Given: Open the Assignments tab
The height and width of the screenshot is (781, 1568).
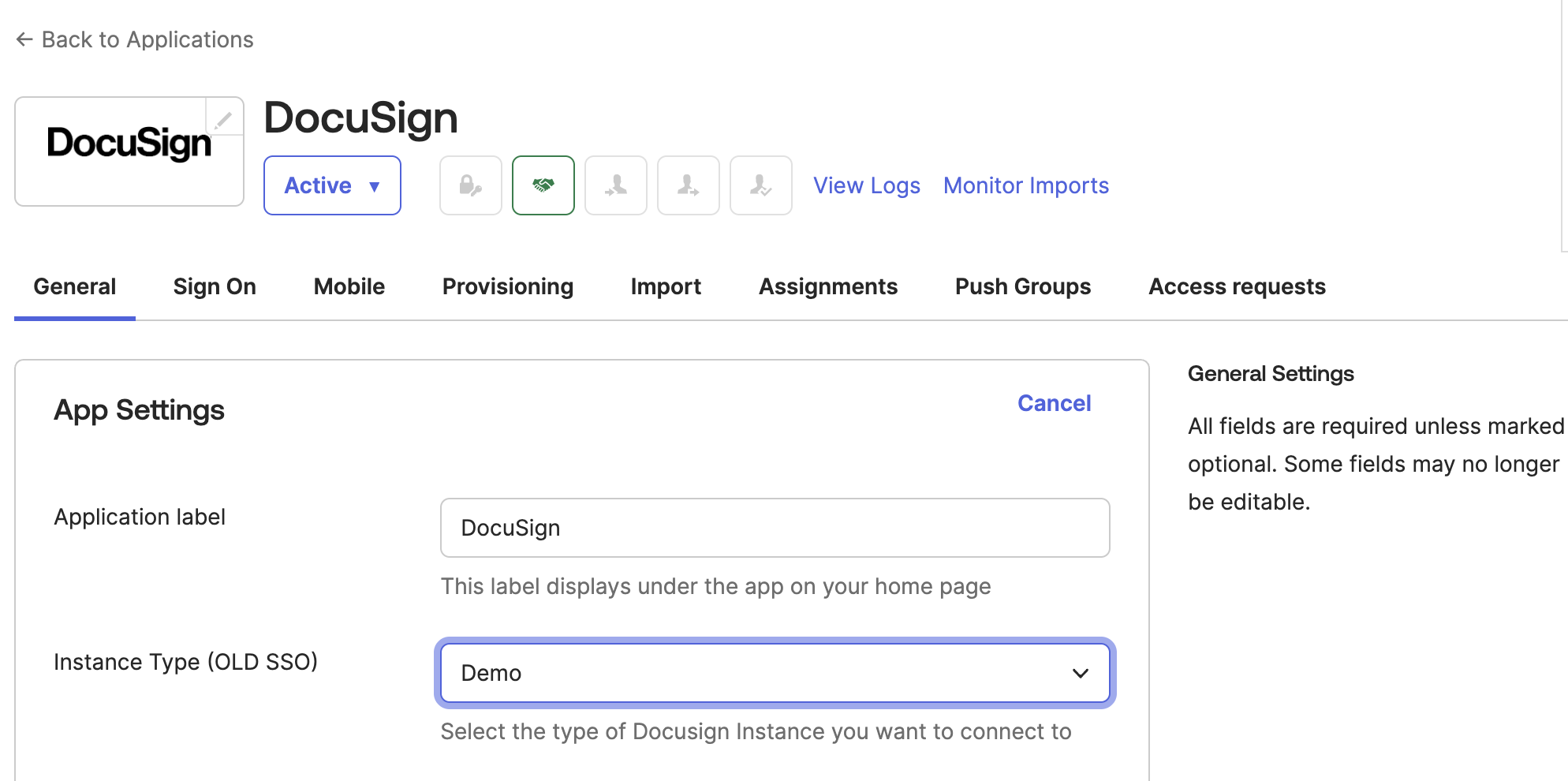Looking at the screenshot, I should click(x=828, y=286).
